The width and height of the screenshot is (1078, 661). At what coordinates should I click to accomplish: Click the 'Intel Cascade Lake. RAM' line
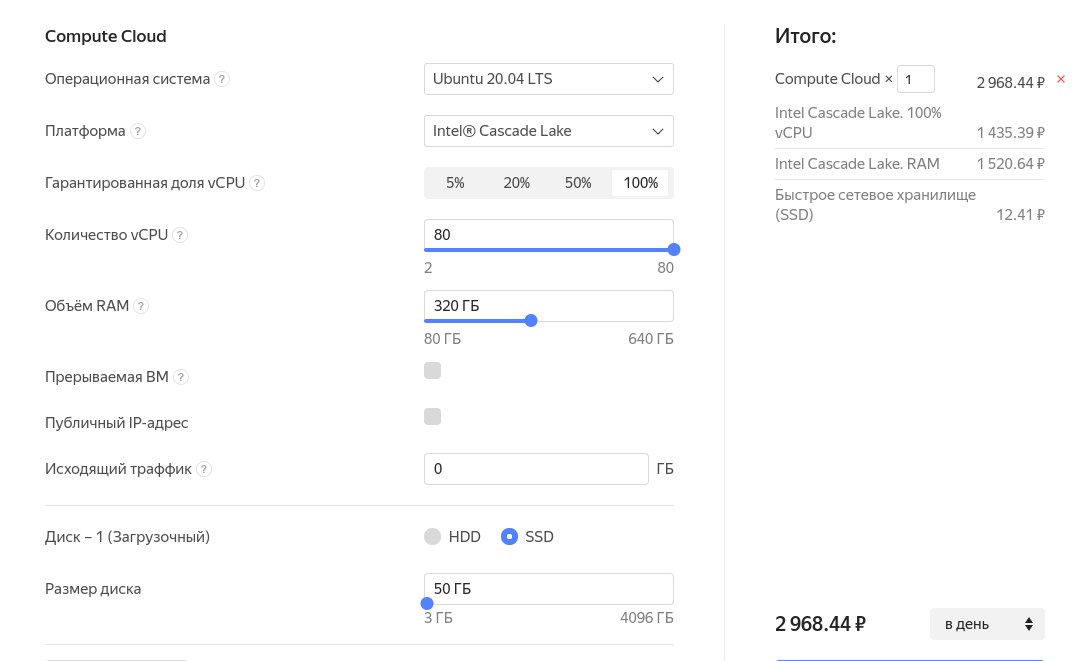pyautogui.click(x=857, y=164)
